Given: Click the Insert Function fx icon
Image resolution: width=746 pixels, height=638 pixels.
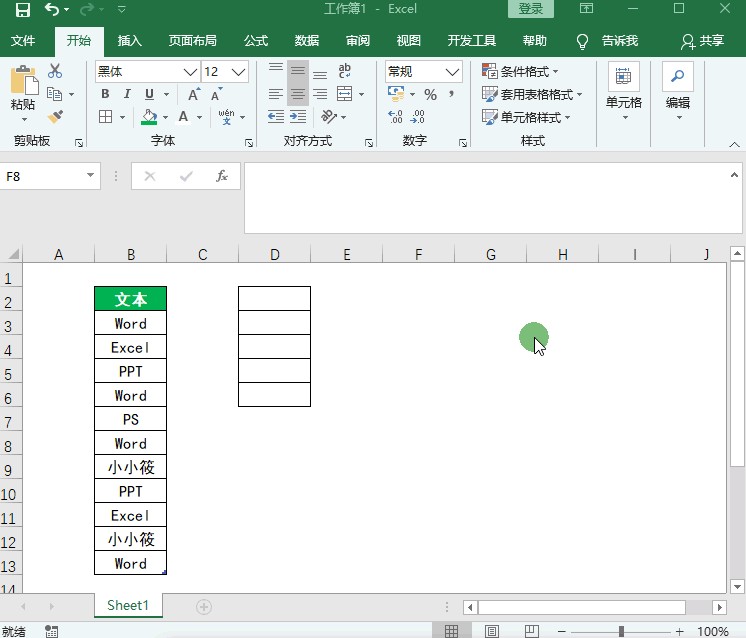Looking at the screenshot, I should click(x=222, y=176).
